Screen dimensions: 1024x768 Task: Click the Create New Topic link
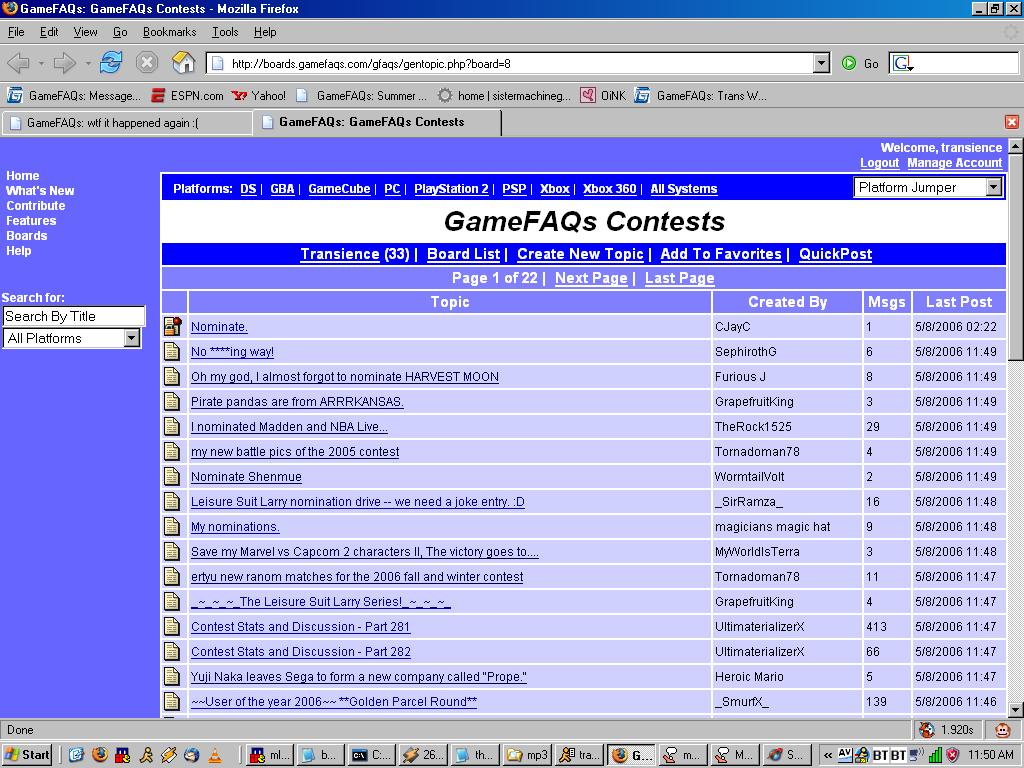(x=580, y=254)
